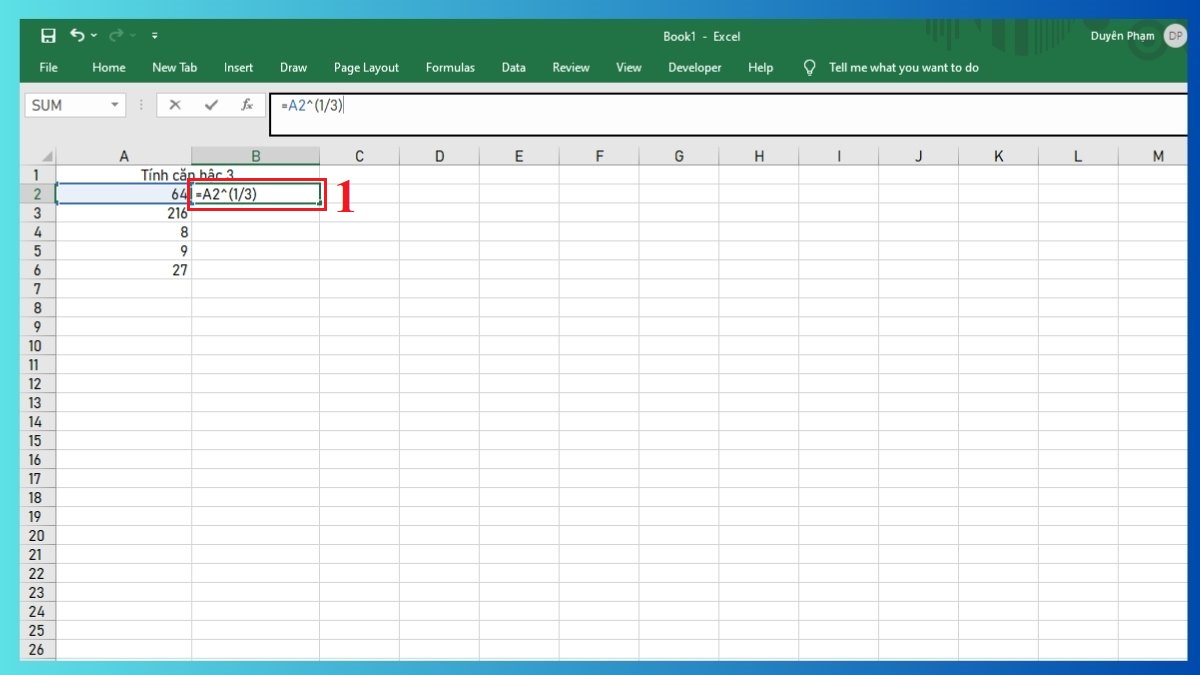Click the Insert Function fx icon

click(247, 104)
